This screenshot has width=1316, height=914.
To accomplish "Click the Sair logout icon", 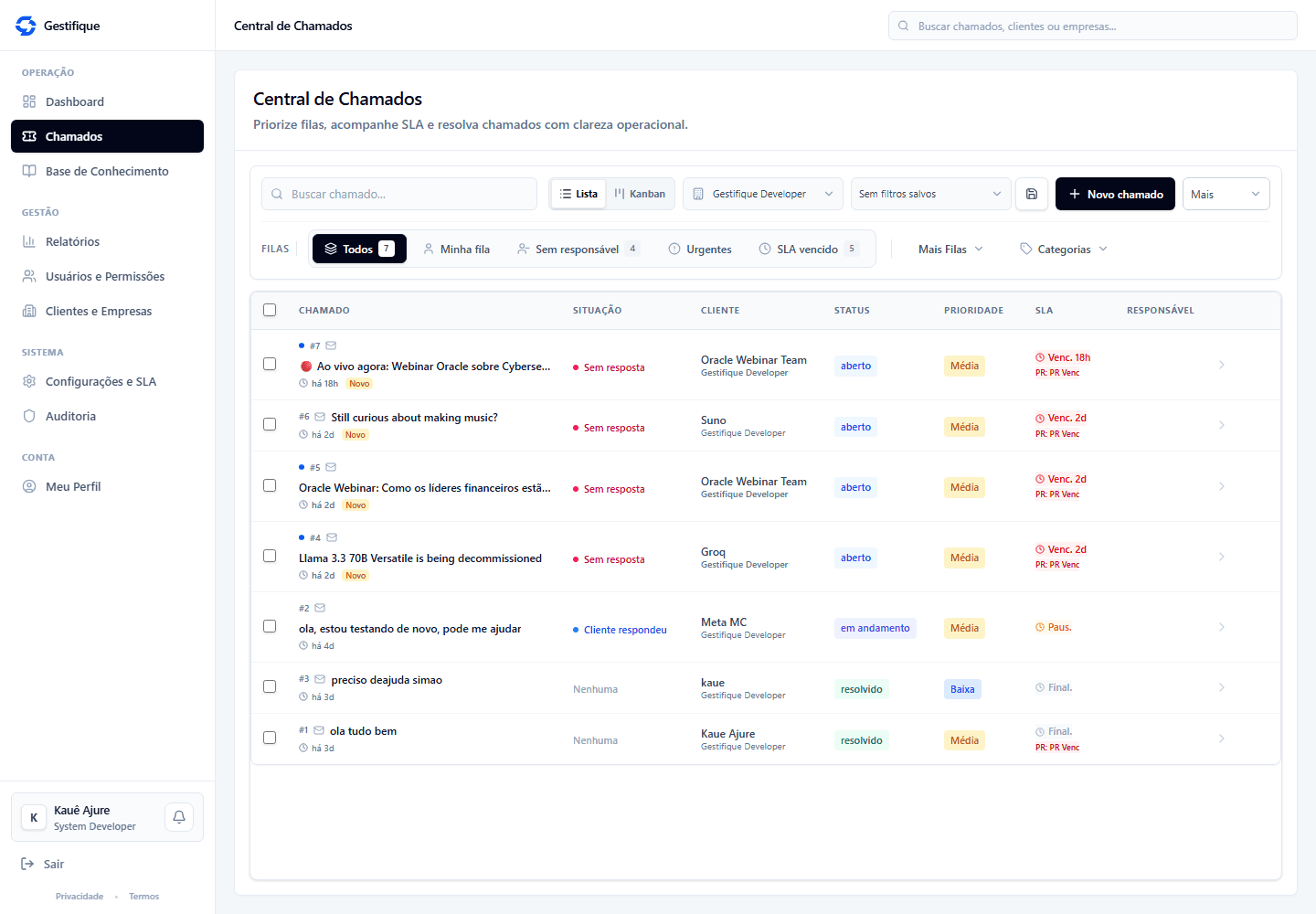I will pyautogui.click(x=27, y=864).
